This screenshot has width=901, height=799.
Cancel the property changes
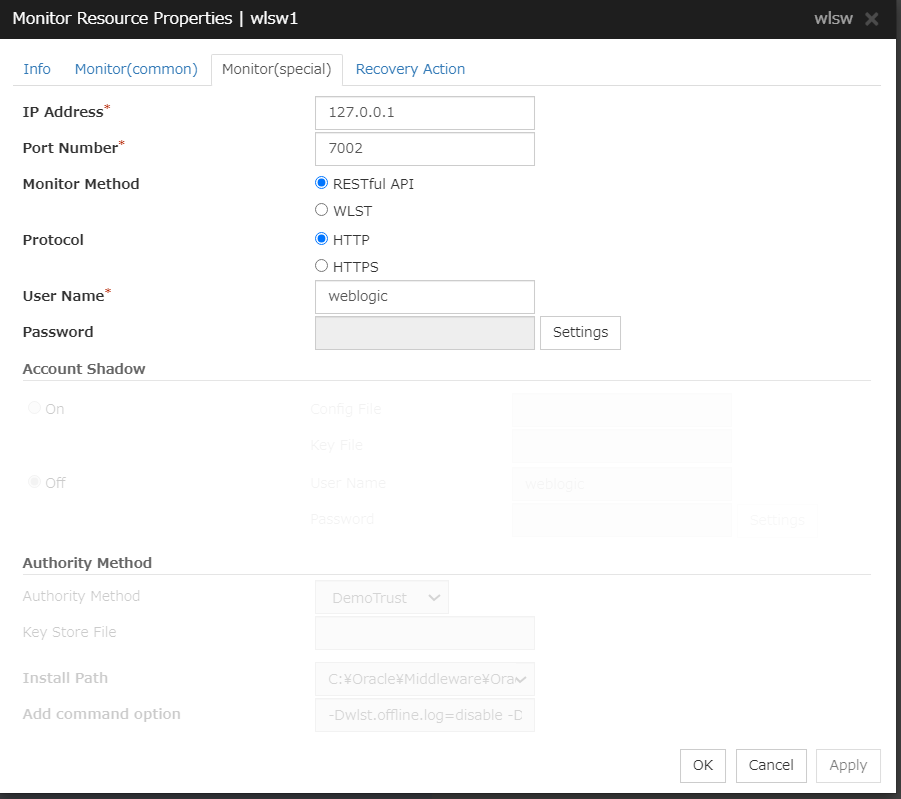click(771, 765)
